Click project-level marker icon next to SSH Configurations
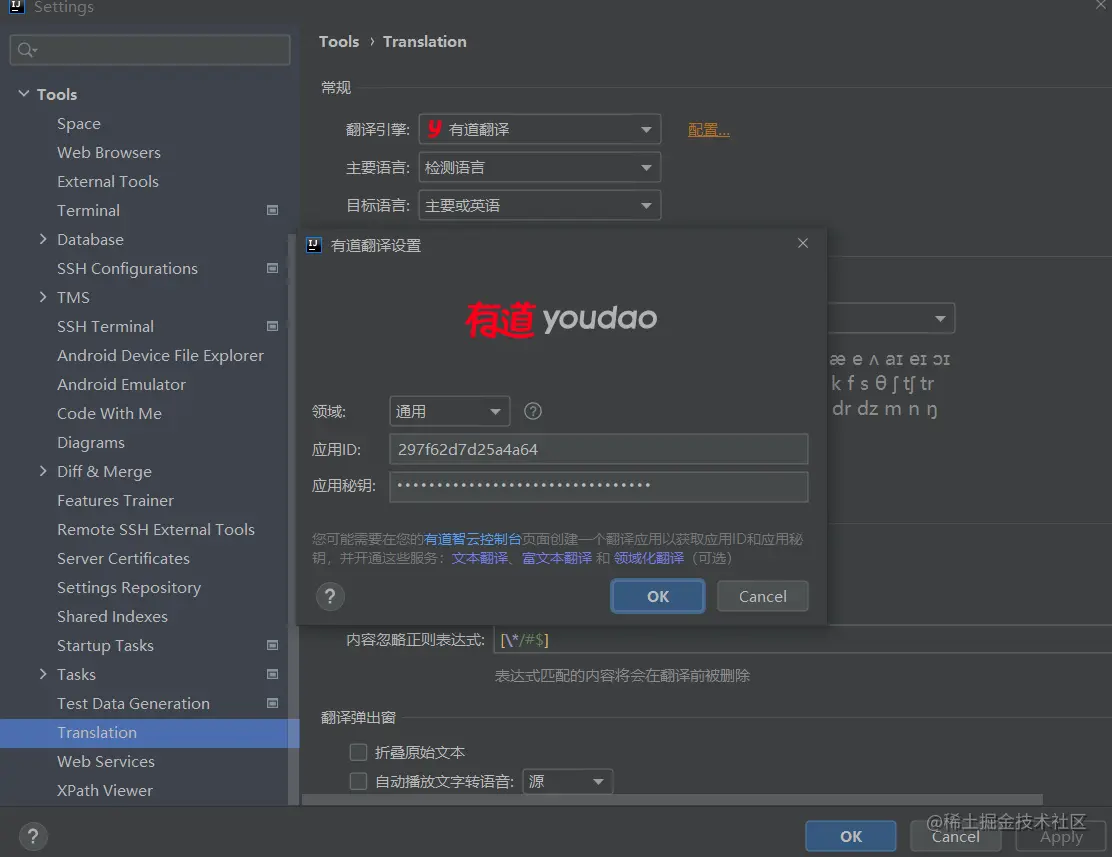The height and width of the screenshot is (857, 1112). [272, 268]
